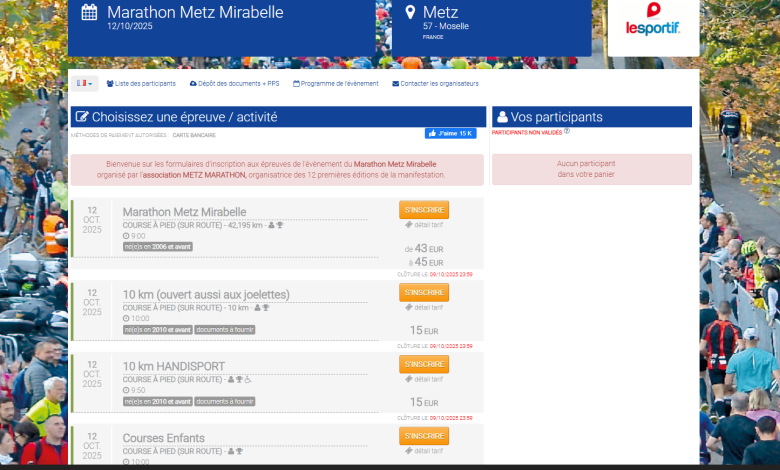Click documents à fournir tag under 10 km HANDISPORT
The width and height of the screenshot is (780, 470).
[225, 401]
